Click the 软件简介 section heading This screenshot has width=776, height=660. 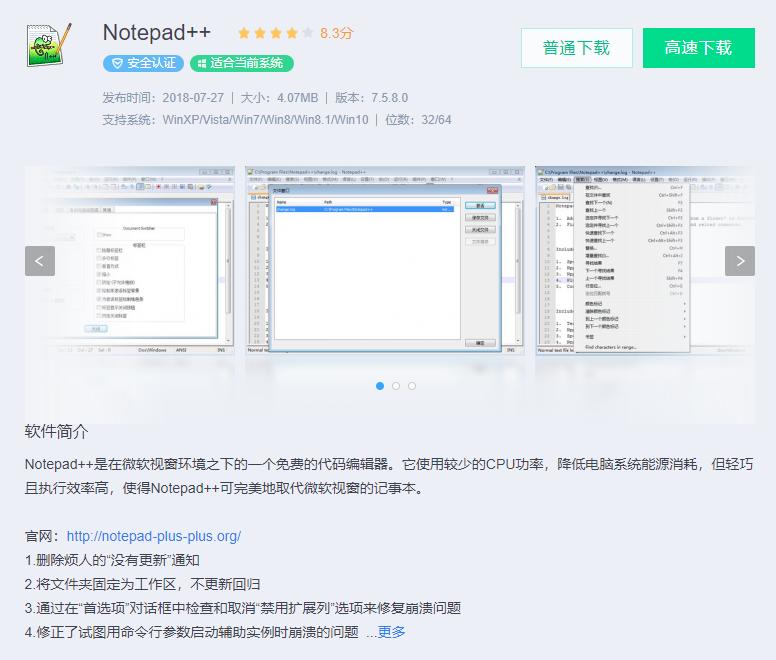click(56, 431)
